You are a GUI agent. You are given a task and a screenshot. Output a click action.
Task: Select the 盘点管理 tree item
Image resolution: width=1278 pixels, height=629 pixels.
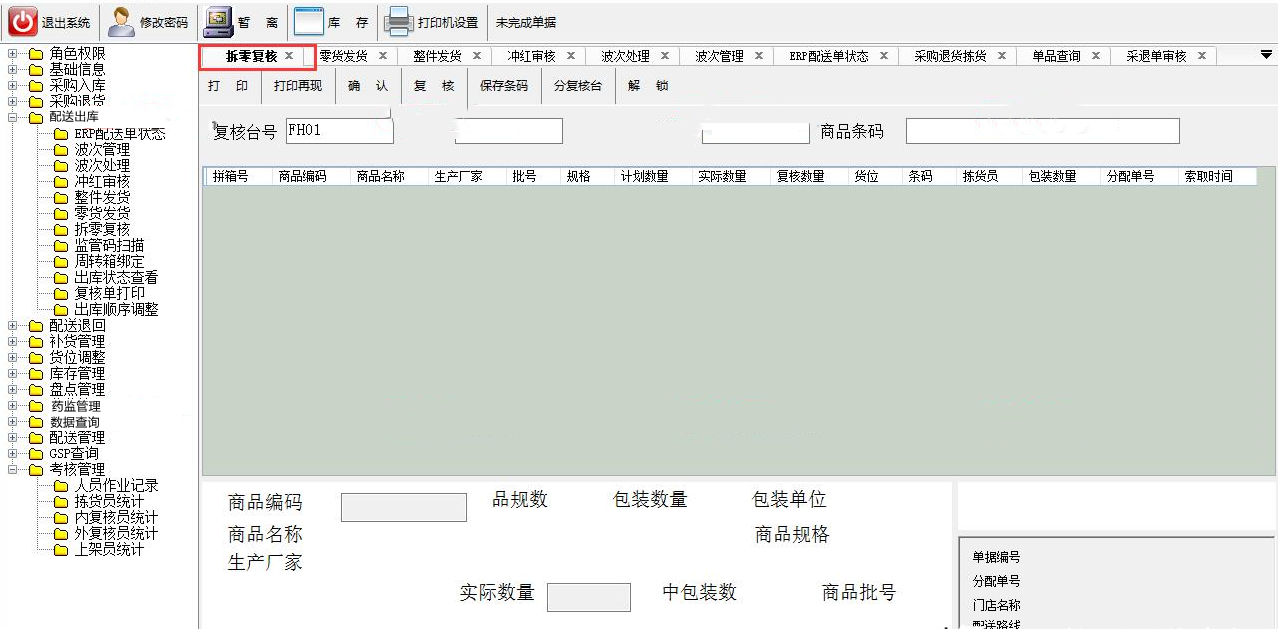77,389
